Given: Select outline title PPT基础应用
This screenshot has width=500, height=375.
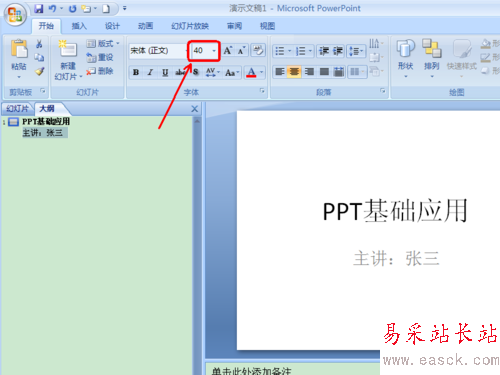Looking at the screenshot, I should 46,122.
